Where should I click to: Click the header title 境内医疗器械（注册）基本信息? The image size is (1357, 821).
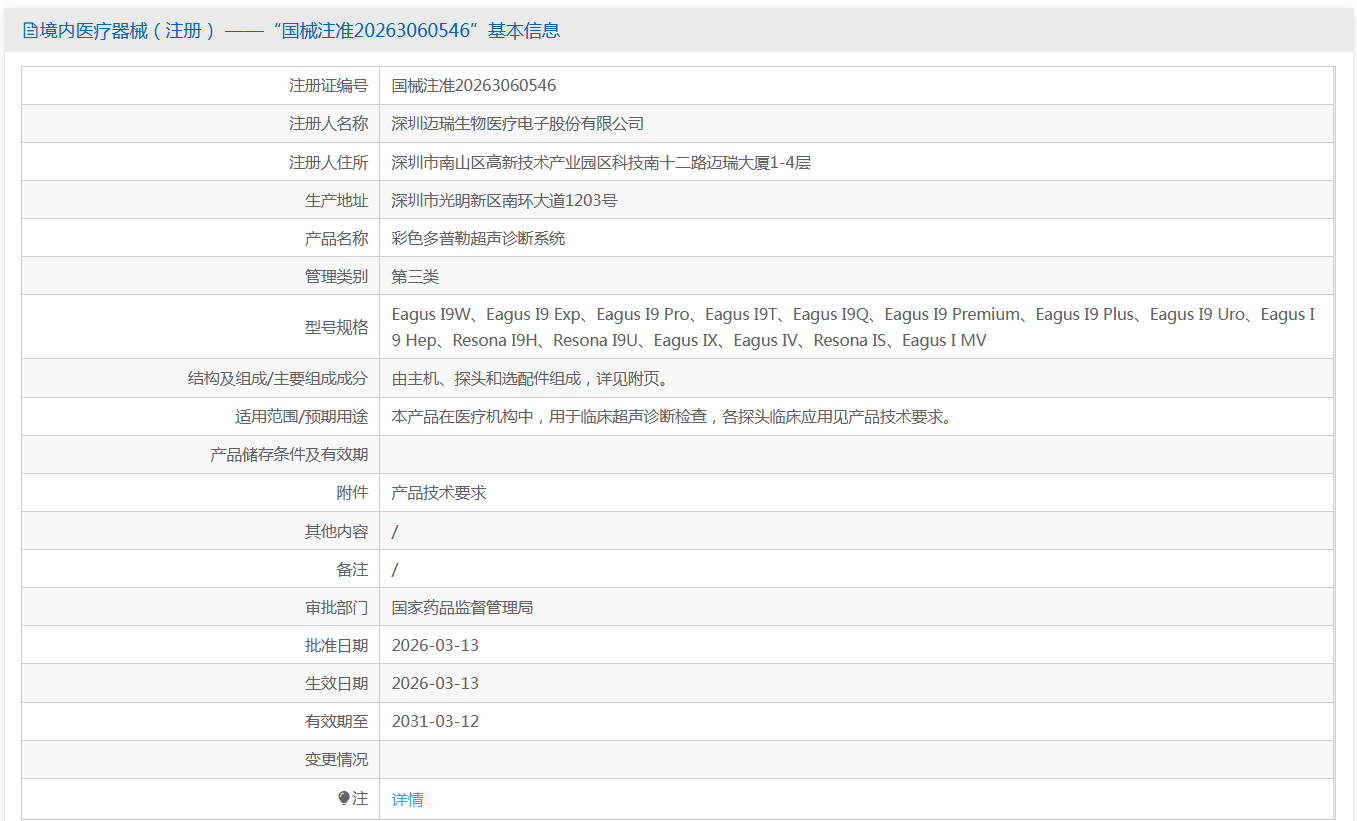point(300,31)
